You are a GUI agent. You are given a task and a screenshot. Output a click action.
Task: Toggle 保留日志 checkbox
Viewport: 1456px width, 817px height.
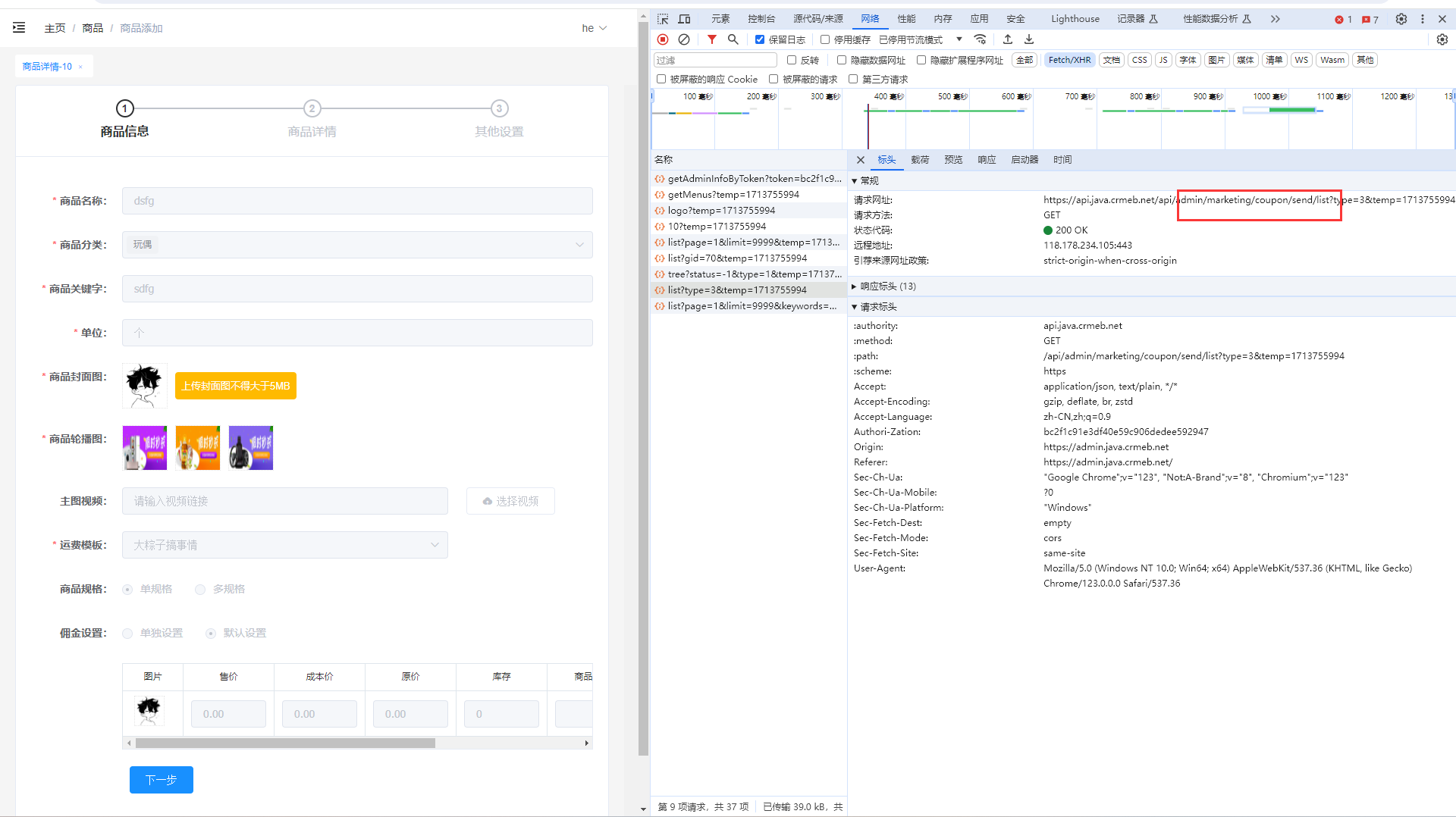click(760, 39)
